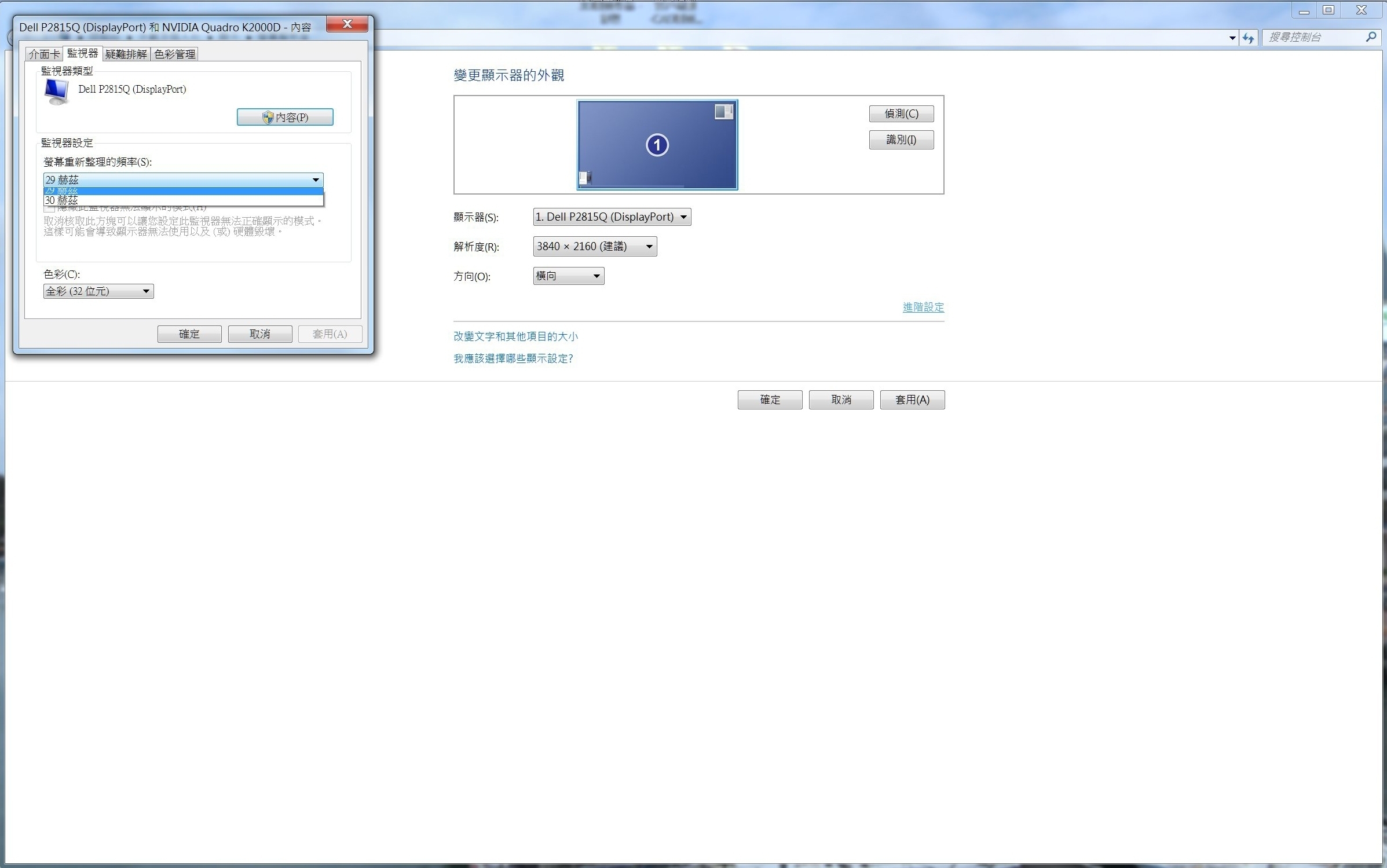
Task: Click 套用(A) in the display settings window
Action: (912, 400)
